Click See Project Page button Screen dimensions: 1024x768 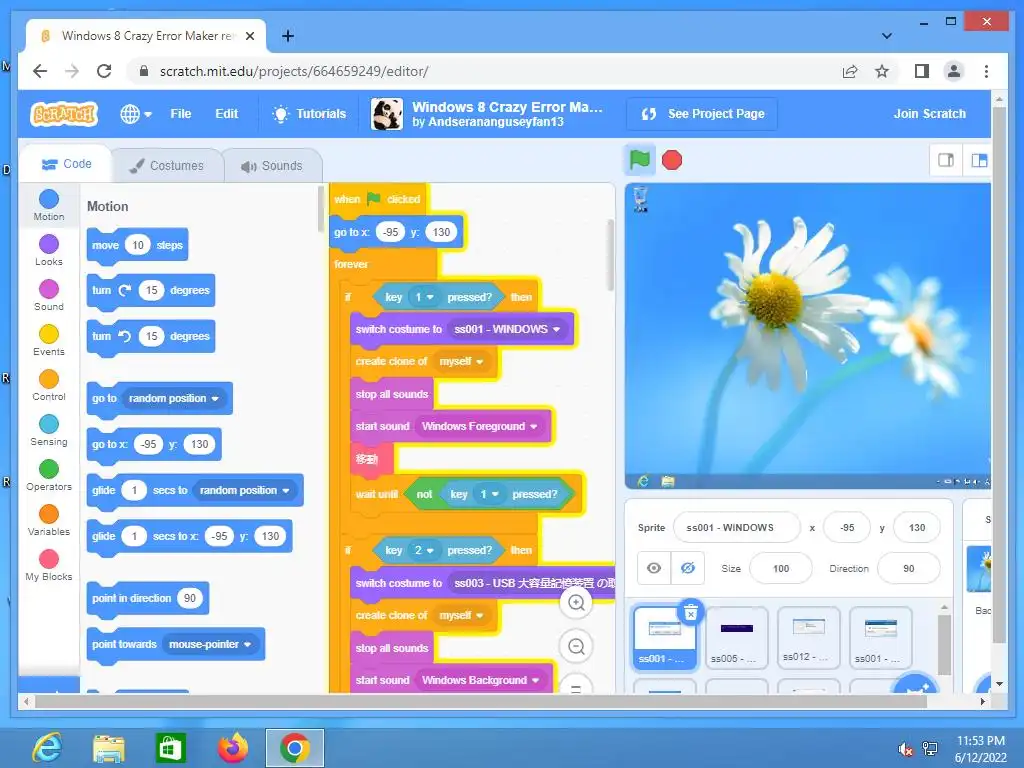(x=702, y=114)
